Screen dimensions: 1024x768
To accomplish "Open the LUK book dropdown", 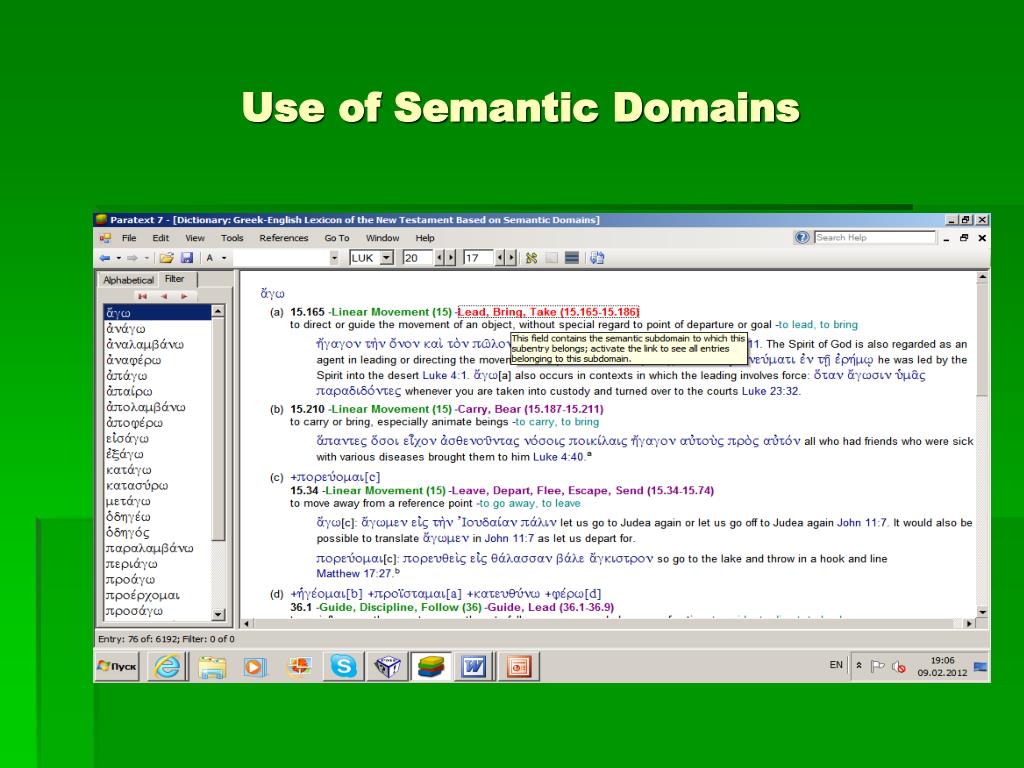I will coord(387,258).
